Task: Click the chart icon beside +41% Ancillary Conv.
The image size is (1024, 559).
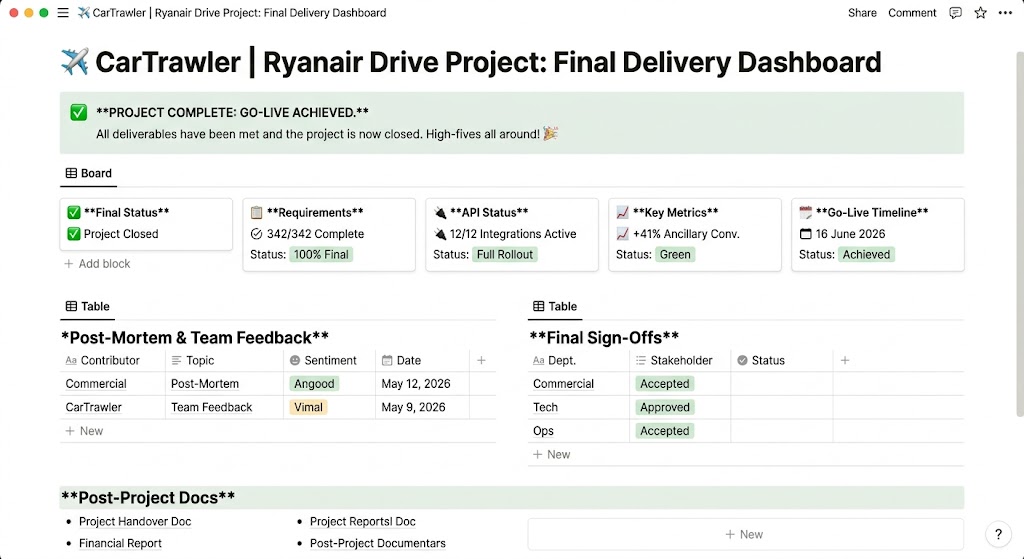Action: point(622,234)
